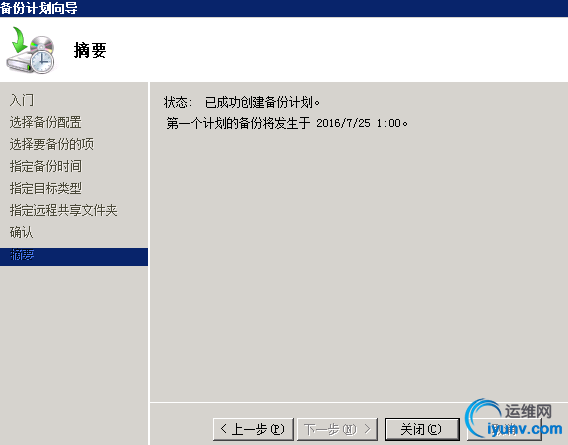Select the 入门 step in sidebar

[x=22, y=100]
